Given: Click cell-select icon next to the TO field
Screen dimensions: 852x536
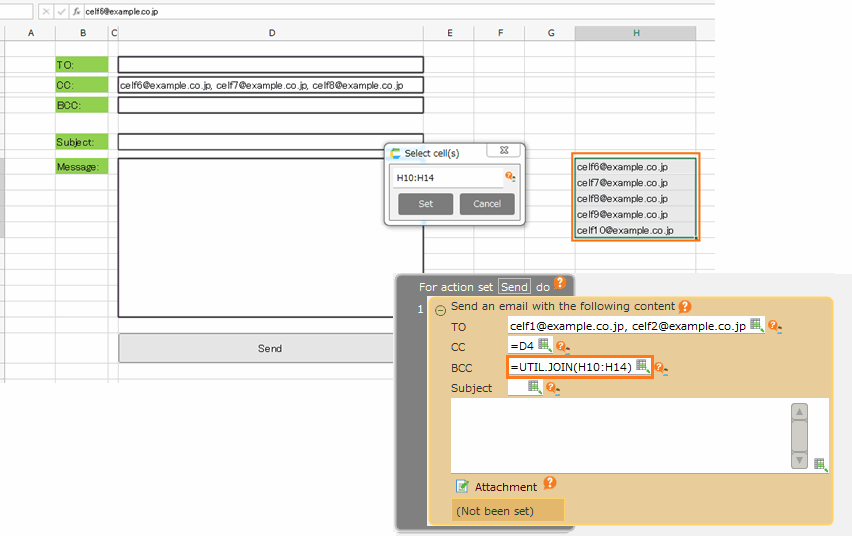Looking at the screenshot, I should tap(756, 325).
